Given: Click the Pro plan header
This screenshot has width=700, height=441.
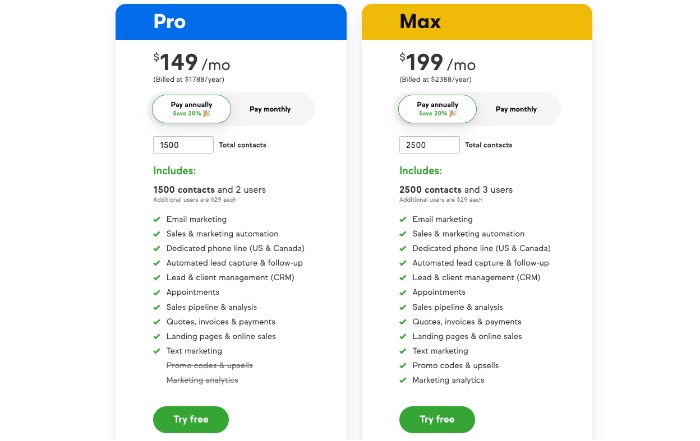Looking at the screenshot, I should (231, 22).
